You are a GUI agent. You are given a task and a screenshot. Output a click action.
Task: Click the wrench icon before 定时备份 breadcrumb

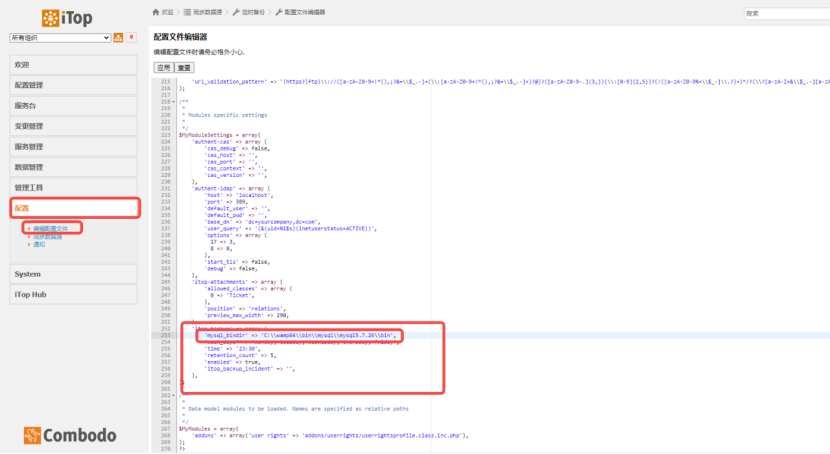[x=236, y=12]
